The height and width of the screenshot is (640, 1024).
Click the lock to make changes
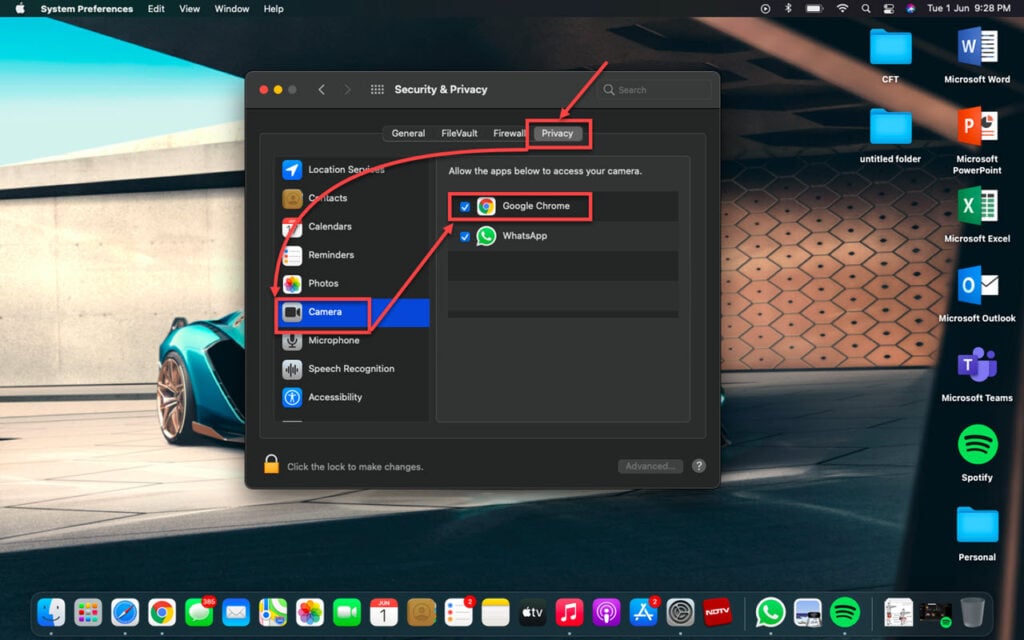point(271,464)
